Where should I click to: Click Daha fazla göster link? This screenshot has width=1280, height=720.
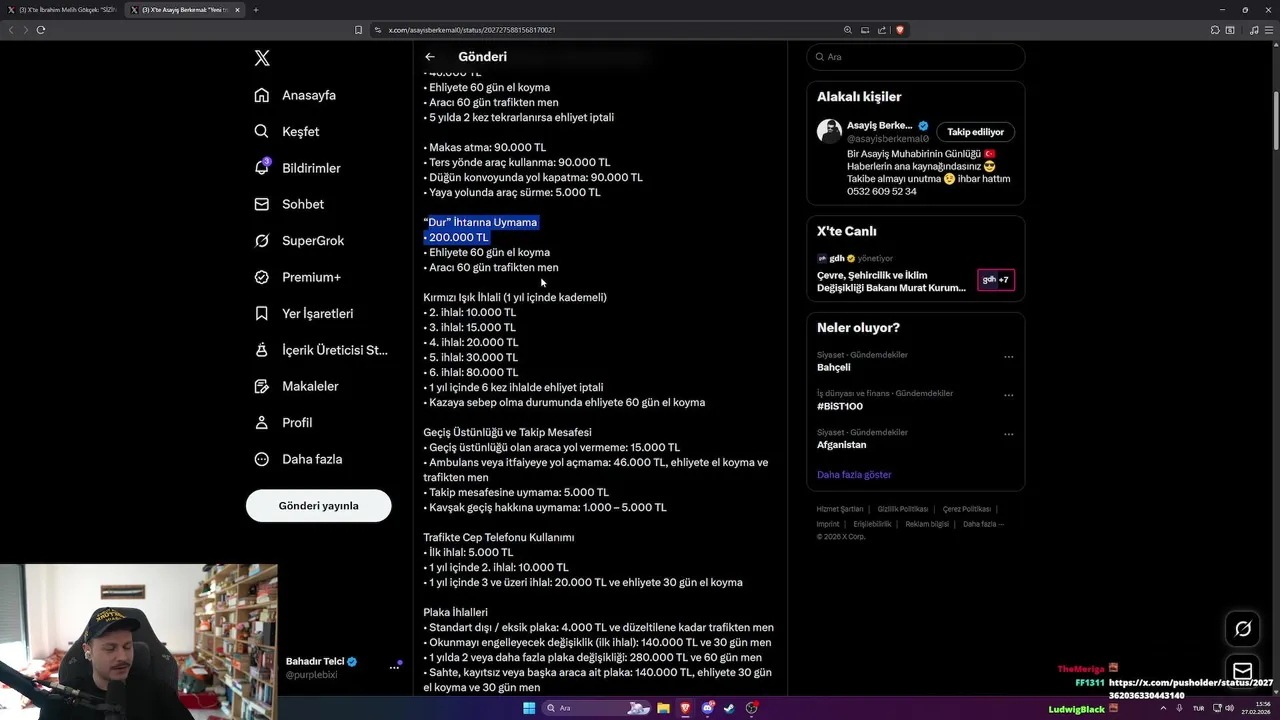(854, 475)
